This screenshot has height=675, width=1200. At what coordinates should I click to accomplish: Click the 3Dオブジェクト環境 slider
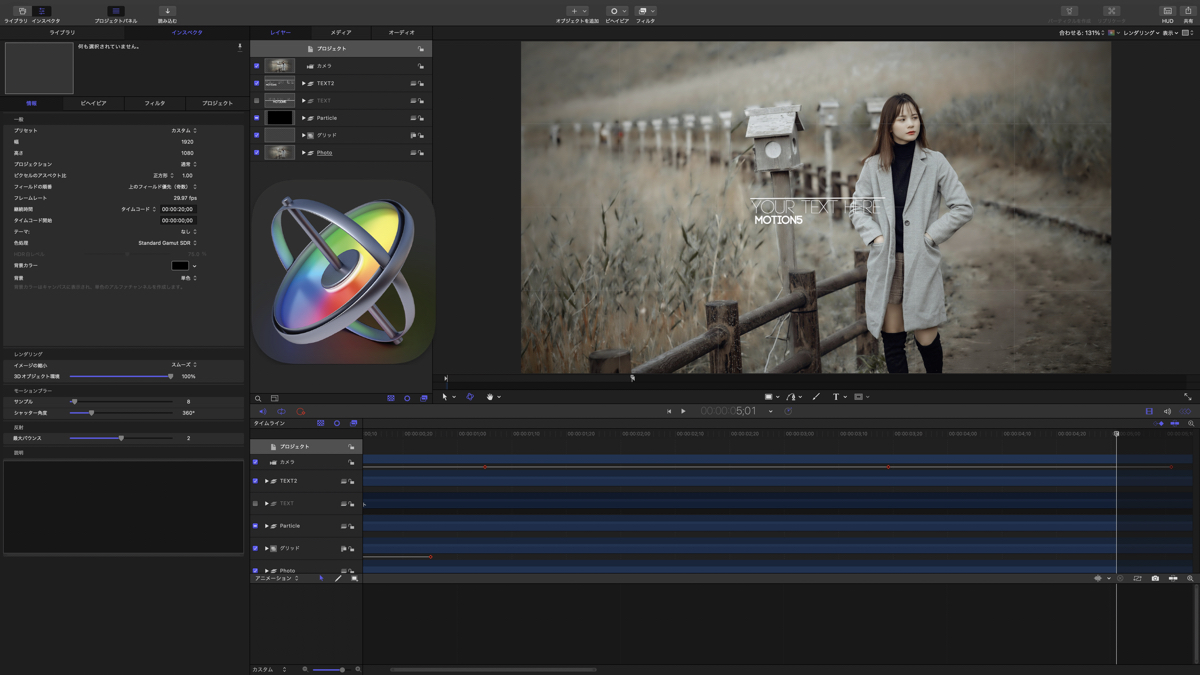tap(120, 376)
